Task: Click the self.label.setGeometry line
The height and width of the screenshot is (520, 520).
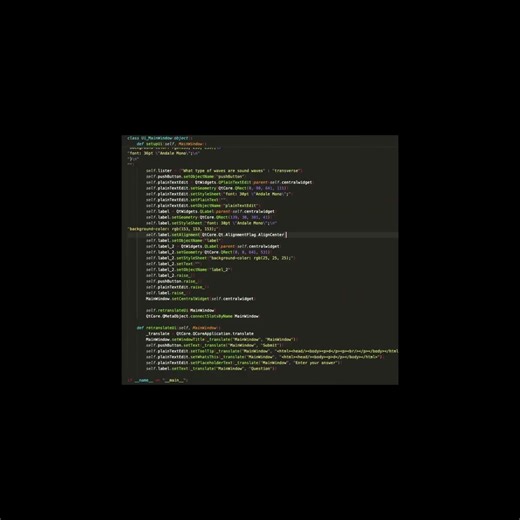Action: point(209,217)
